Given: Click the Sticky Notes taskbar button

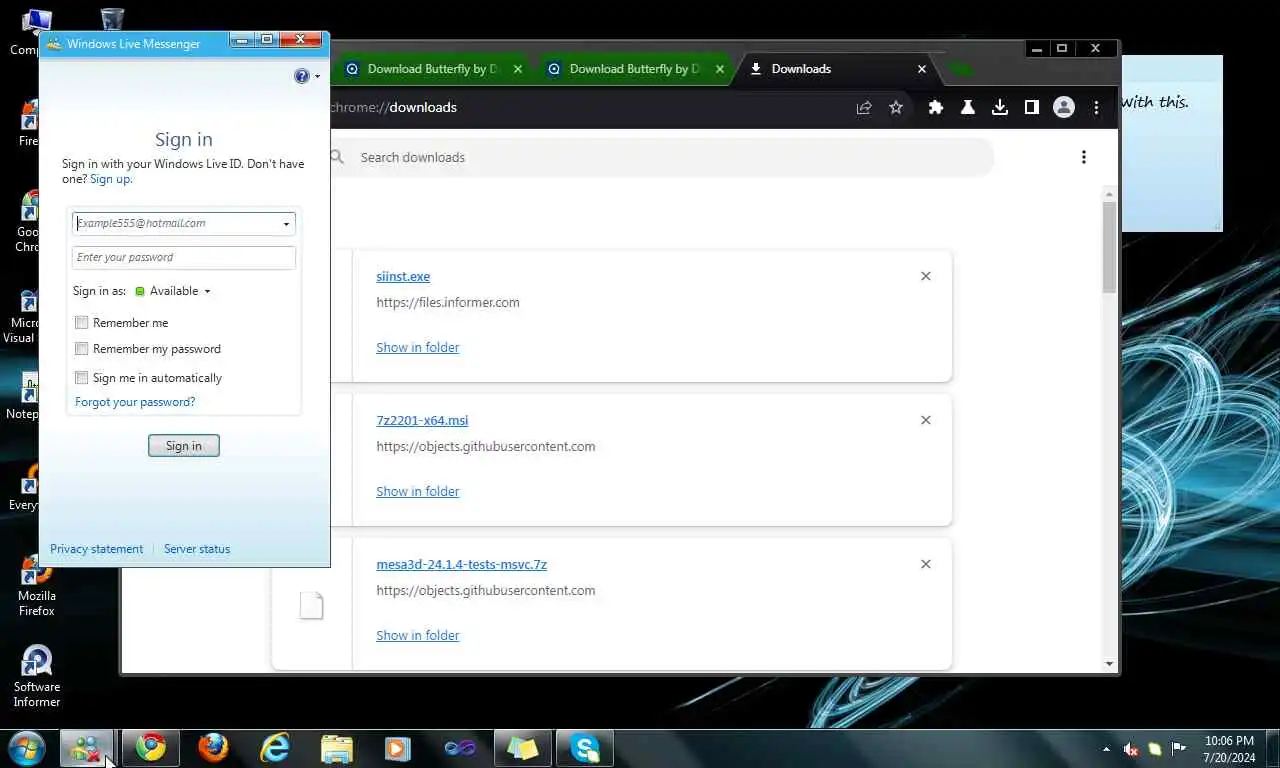Looking at the screenshot, I should [x=522, y=748].
